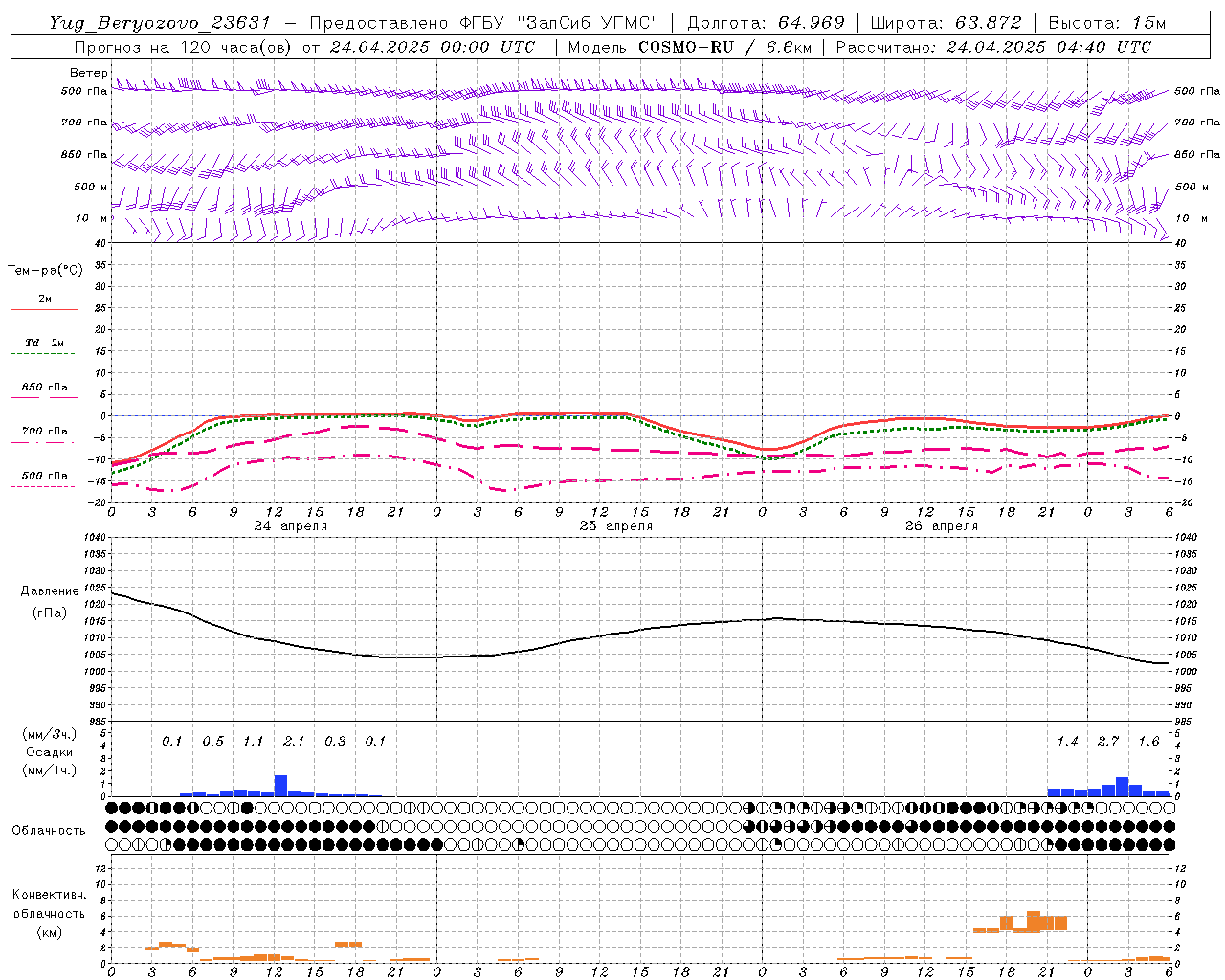Screen dimensions: 1225x980
Task: Click the '26 апреля' date label
Action: (x=942, y=526)
